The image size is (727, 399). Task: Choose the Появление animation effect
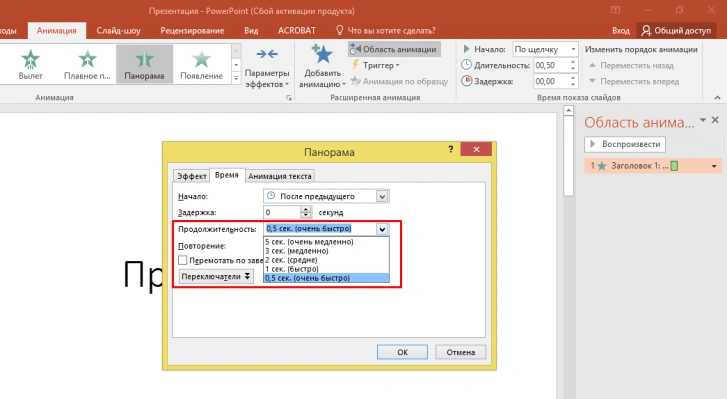pyautogui.click(x=201, y=64)
